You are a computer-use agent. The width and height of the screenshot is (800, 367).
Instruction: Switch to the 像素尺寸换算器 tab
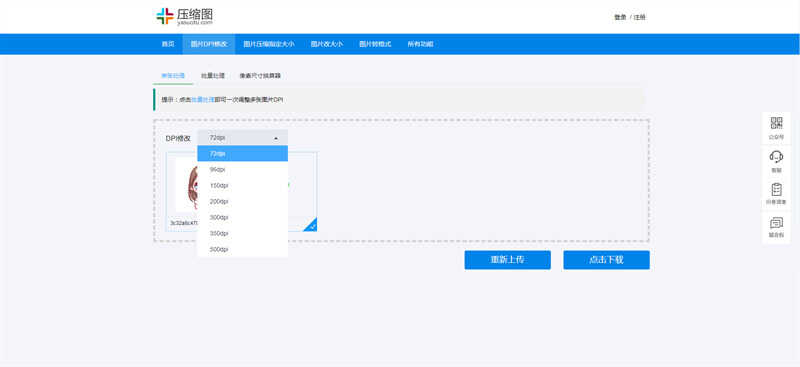260,76
